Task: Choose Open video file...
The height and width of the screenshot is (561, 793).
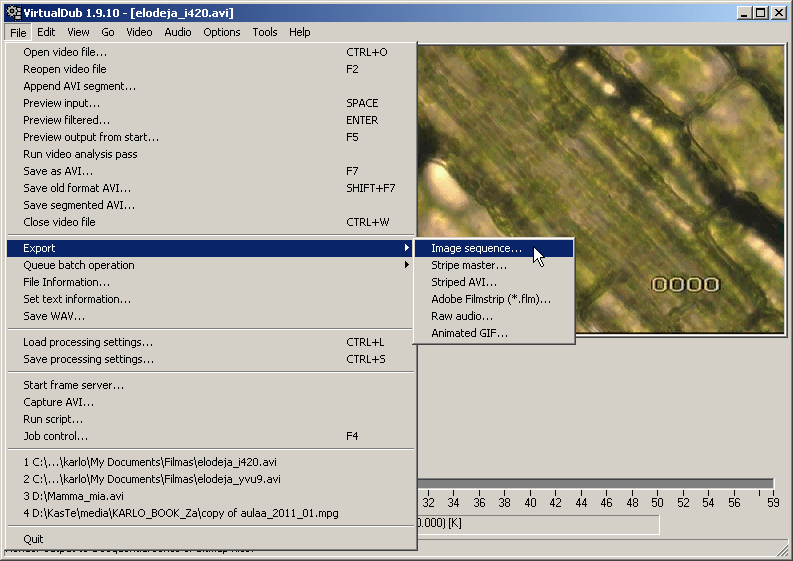Action: [211, 52]
